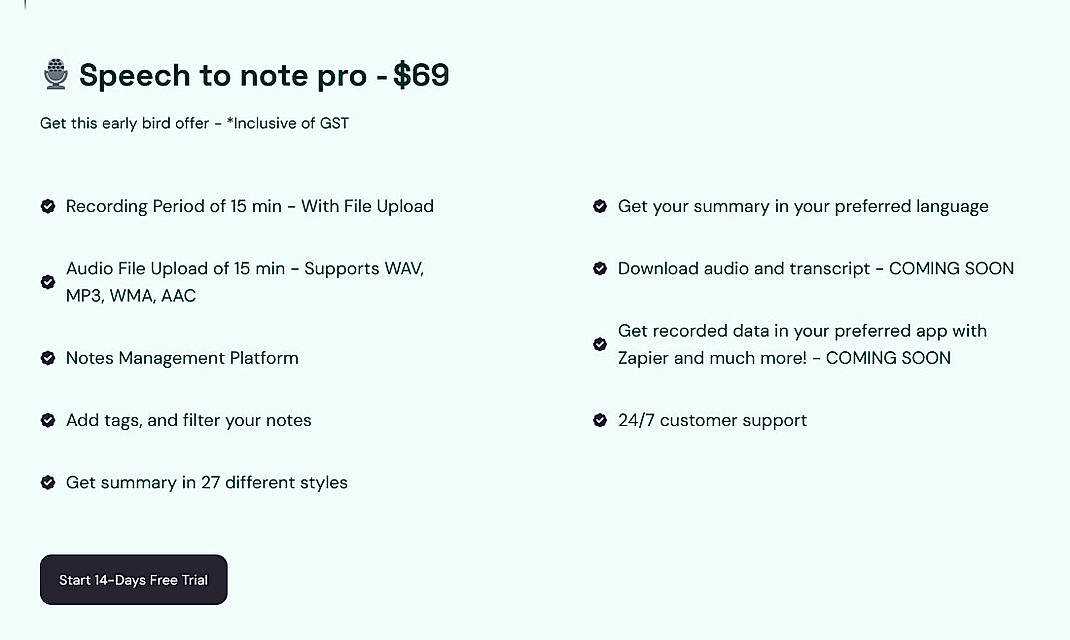Click the checkmark beside Add tags feature
Screen dimensions: 1070x640
[x=47, y=420]
